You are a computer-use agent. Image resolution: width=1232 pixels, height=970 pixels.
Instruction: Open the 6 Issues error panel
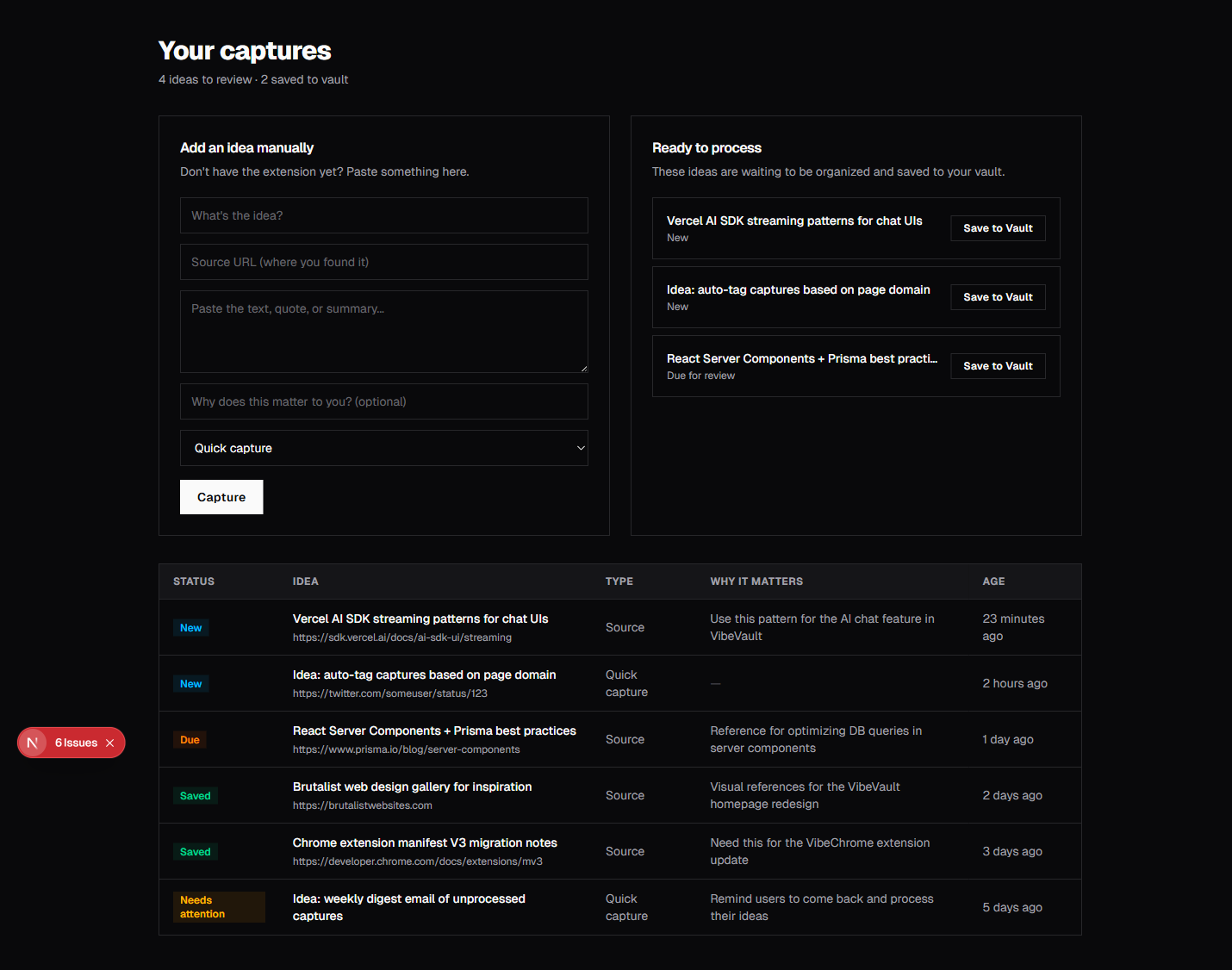76,743
